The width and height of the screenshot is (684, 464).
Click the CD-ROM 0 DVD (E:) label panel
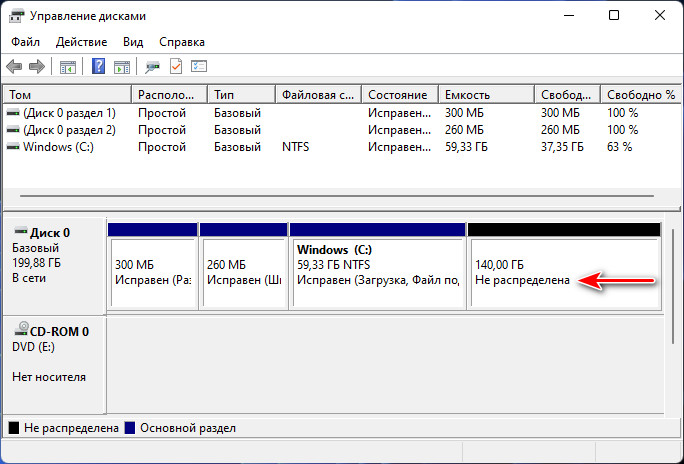[x=53, y=365]
